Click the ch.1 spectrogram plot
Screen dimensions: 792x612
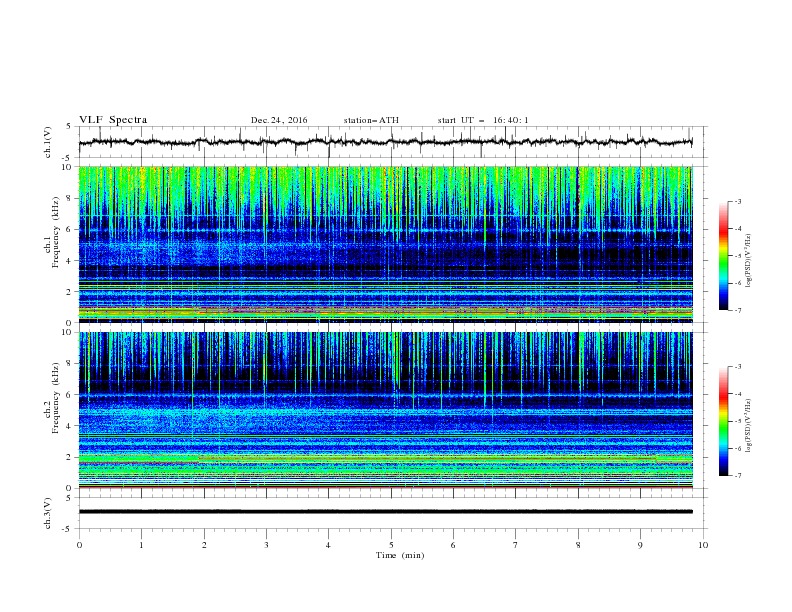click(x=386, y=244)
